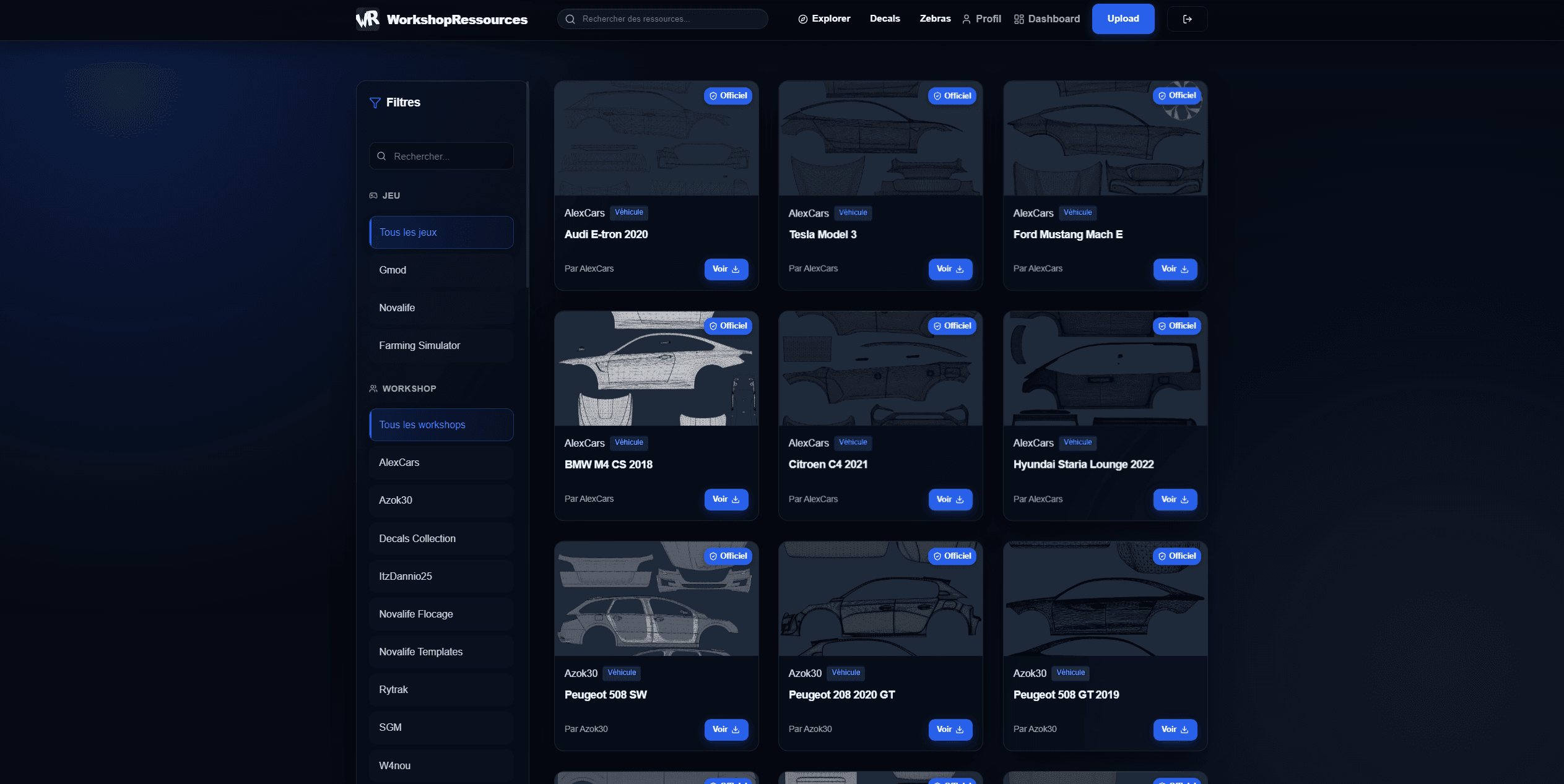This screenshot has height=784, width=1564.
Task: Click the Officiel badge on Ford Mustang Mach E
Action: (x=1177, y=96)
